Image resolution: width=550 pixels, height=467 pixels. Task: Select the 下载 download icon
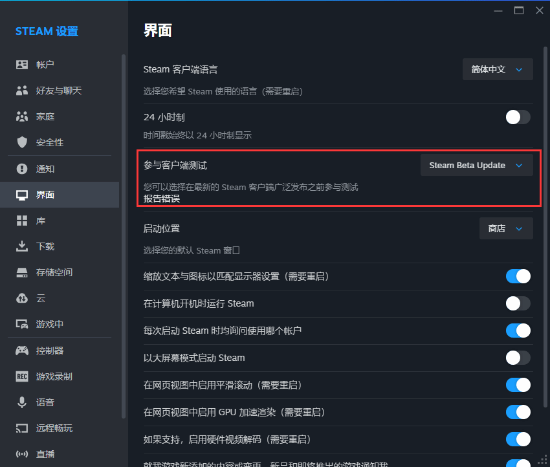click(x=22, y=246)
